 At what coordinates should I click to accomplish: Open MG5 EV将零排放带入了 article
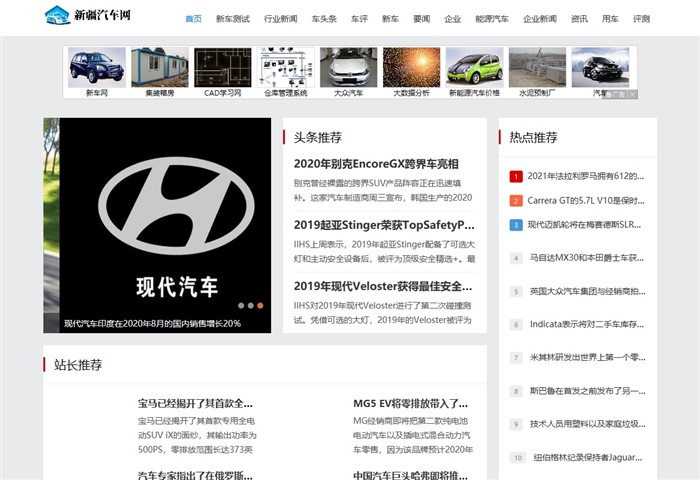(x=410, y=404)
